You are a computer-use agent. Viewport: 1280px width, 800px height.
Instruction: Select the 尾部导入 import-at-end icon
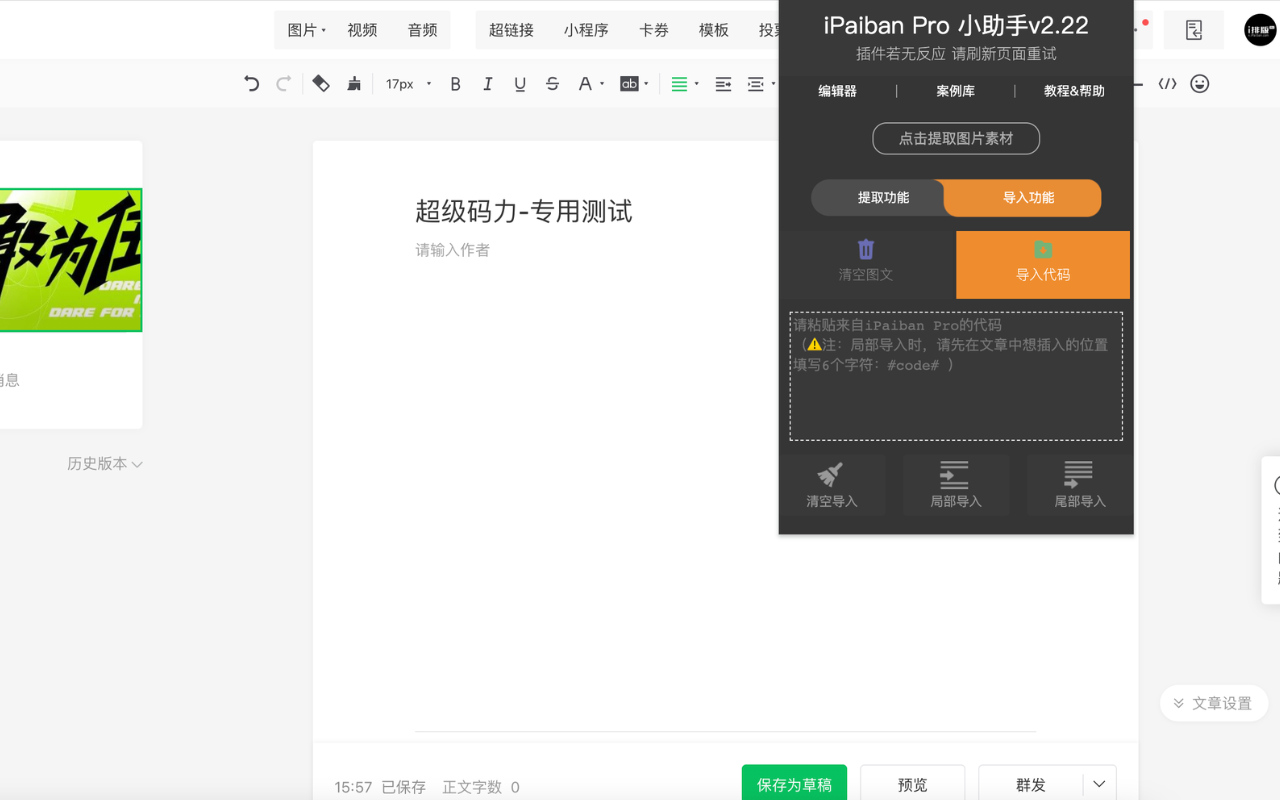click(1080, 484)
